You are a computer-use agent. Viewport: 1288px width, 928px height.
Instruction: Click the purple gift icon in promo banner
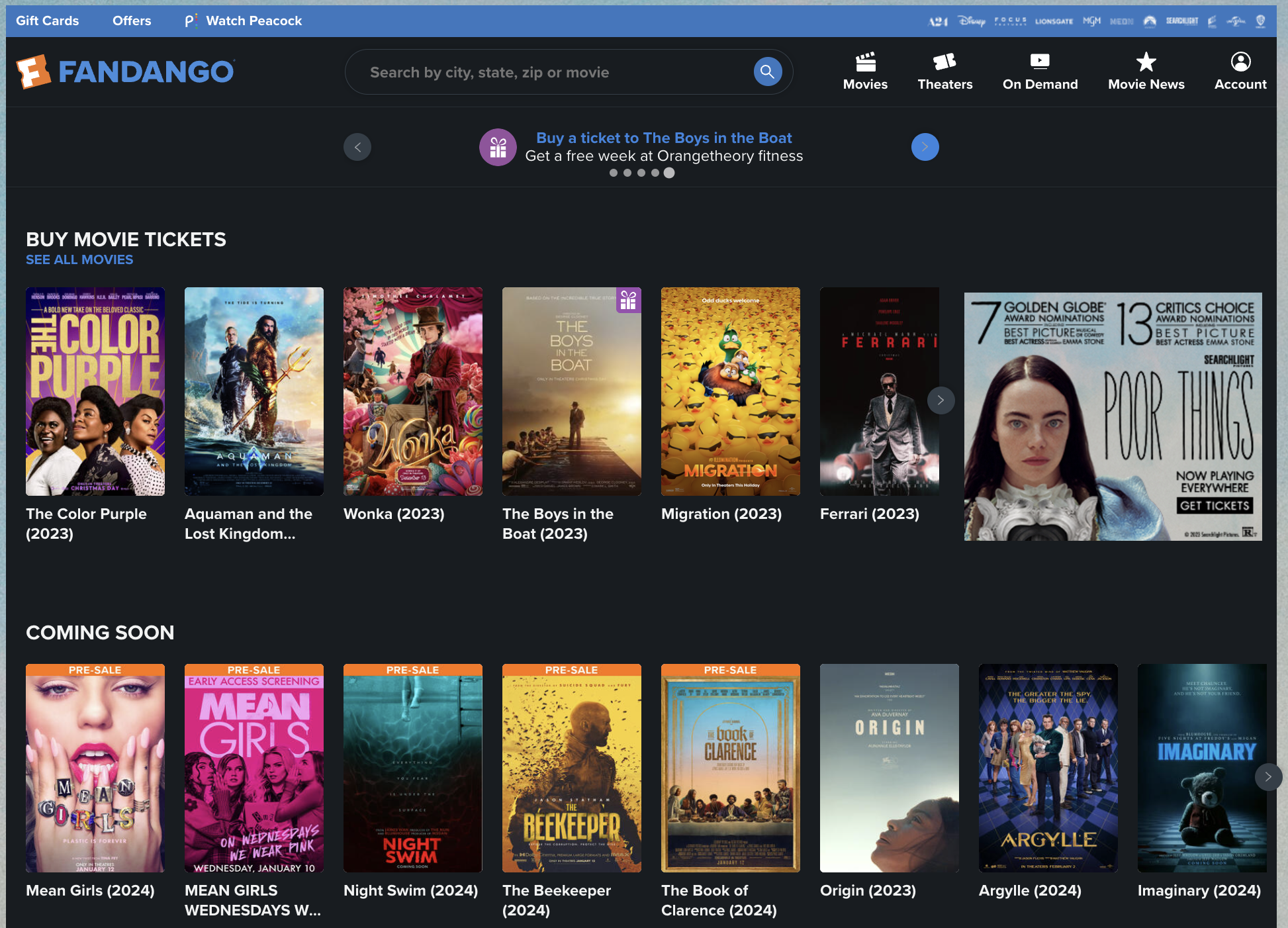(498, 147)
